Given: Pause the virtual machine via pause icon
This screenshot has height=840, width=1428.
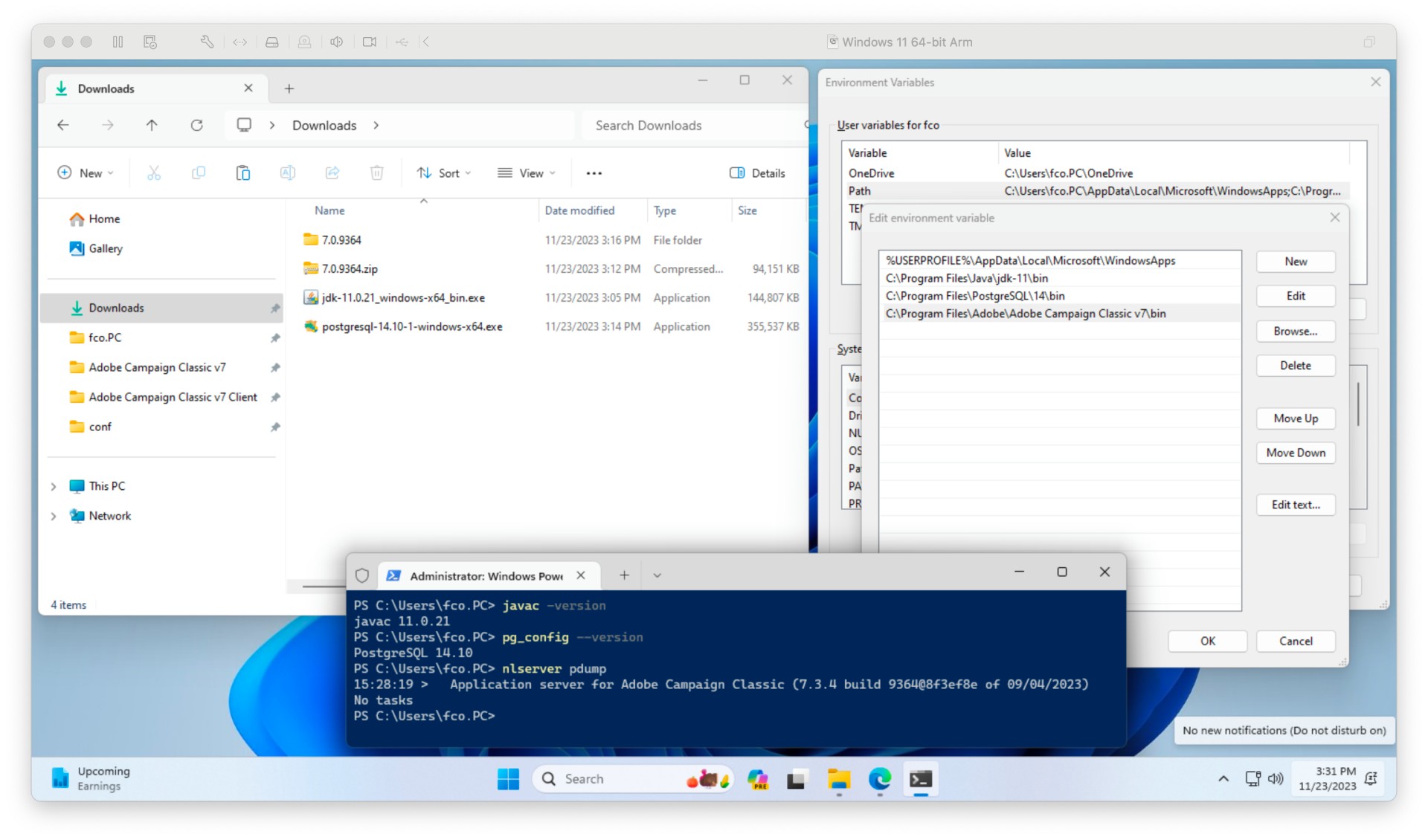Looking at the screenshot, I should coord(118,42).
